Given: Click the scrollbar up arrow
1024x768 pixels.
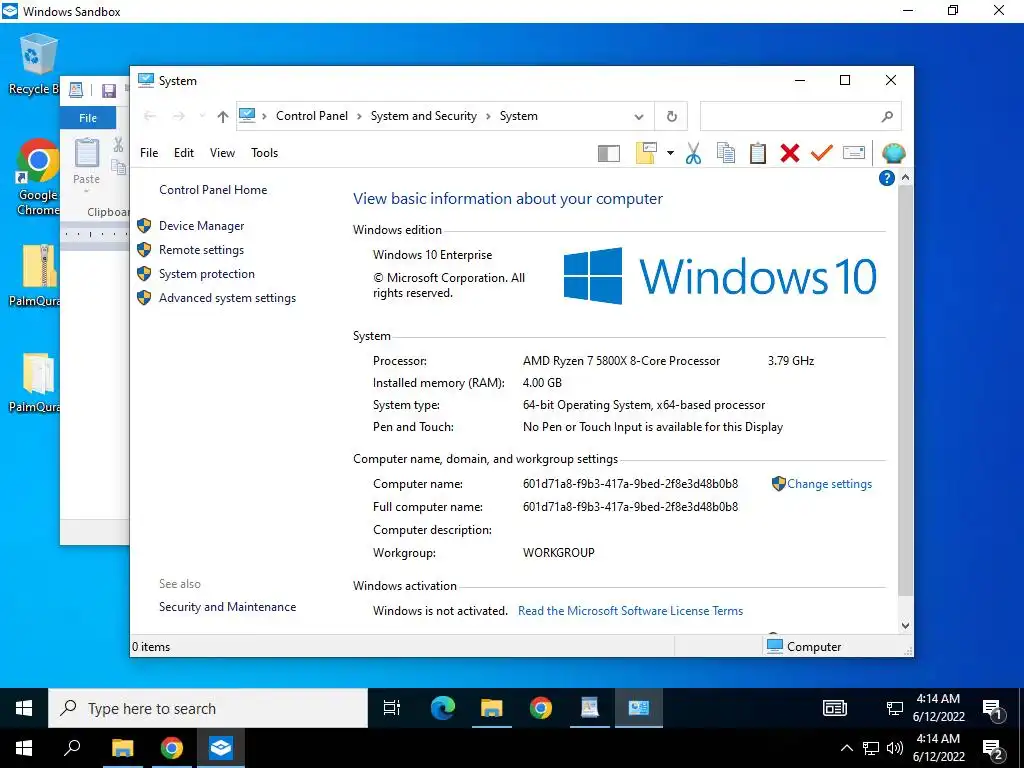Looking at the screenshot, I should tap(905, 177).
